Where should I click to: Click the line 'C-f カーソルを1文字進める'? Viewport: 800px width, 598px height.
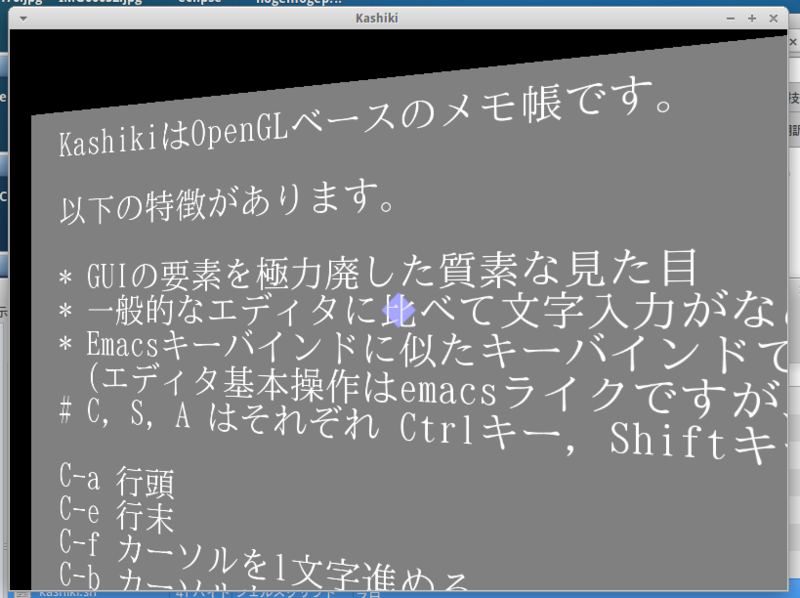(x=263, y=561)
